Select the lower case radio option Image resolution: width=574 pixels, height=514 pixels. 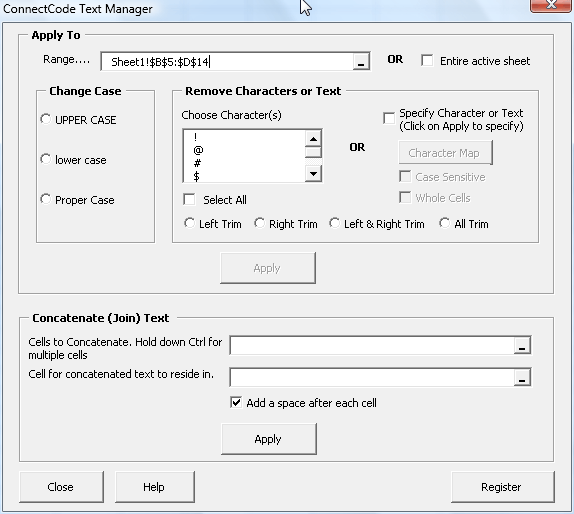(x=45, y=159)
